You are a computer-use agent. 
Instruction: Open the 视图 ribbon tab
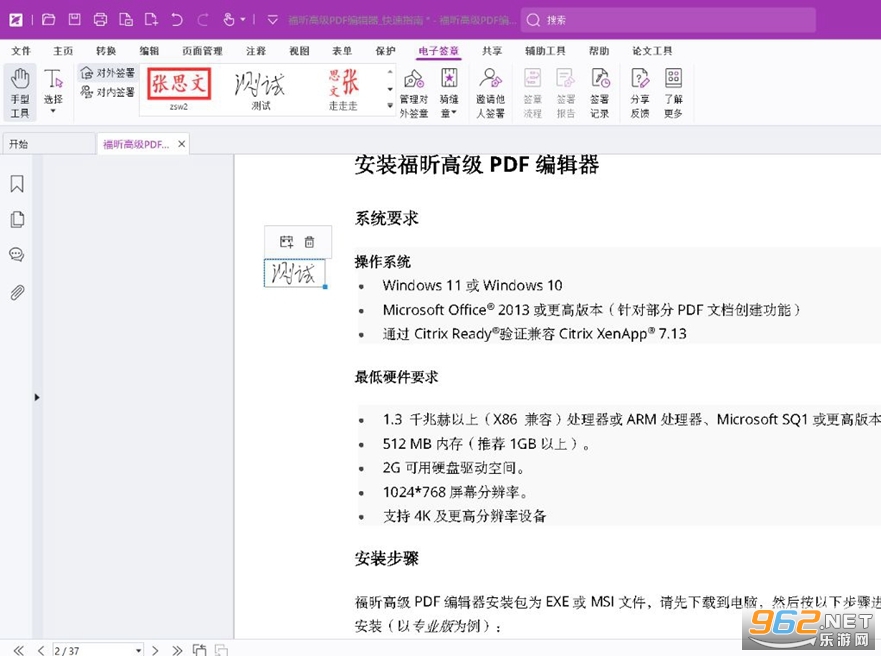299,51
